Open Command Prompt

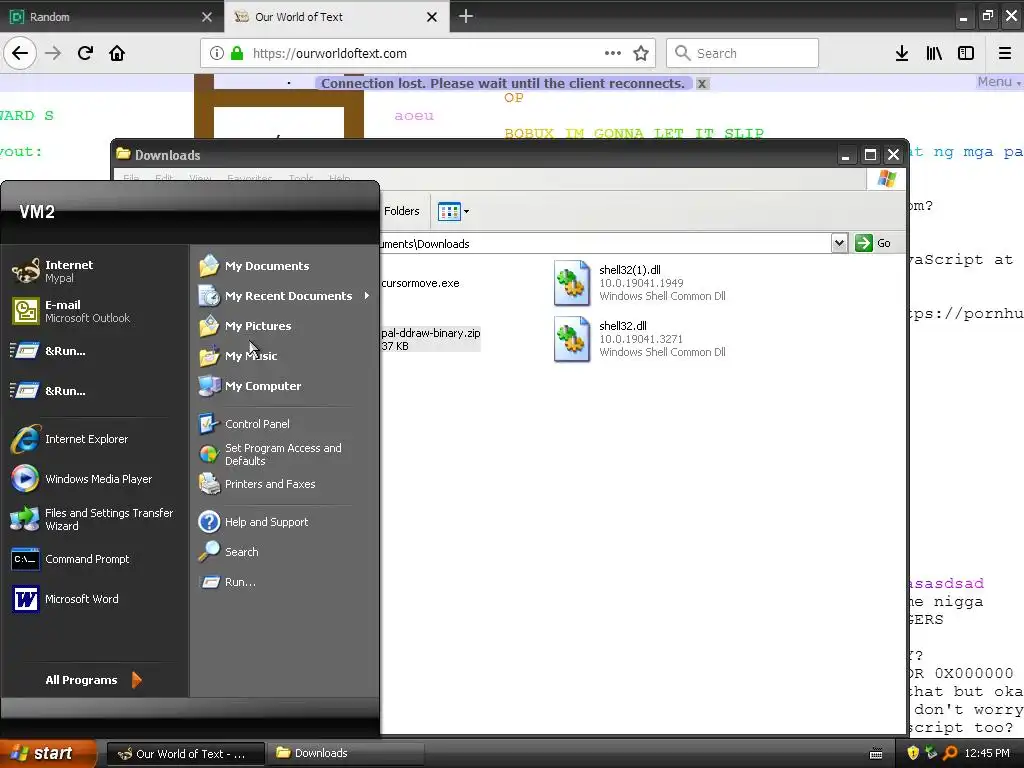pos(95,559)
